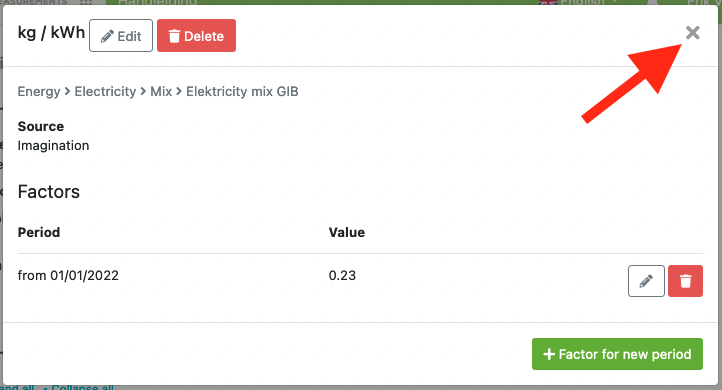Click the Elektricity mix GIB breadcrumb
722x390 pixels.
pyautogui.click(x=242, y=92)
